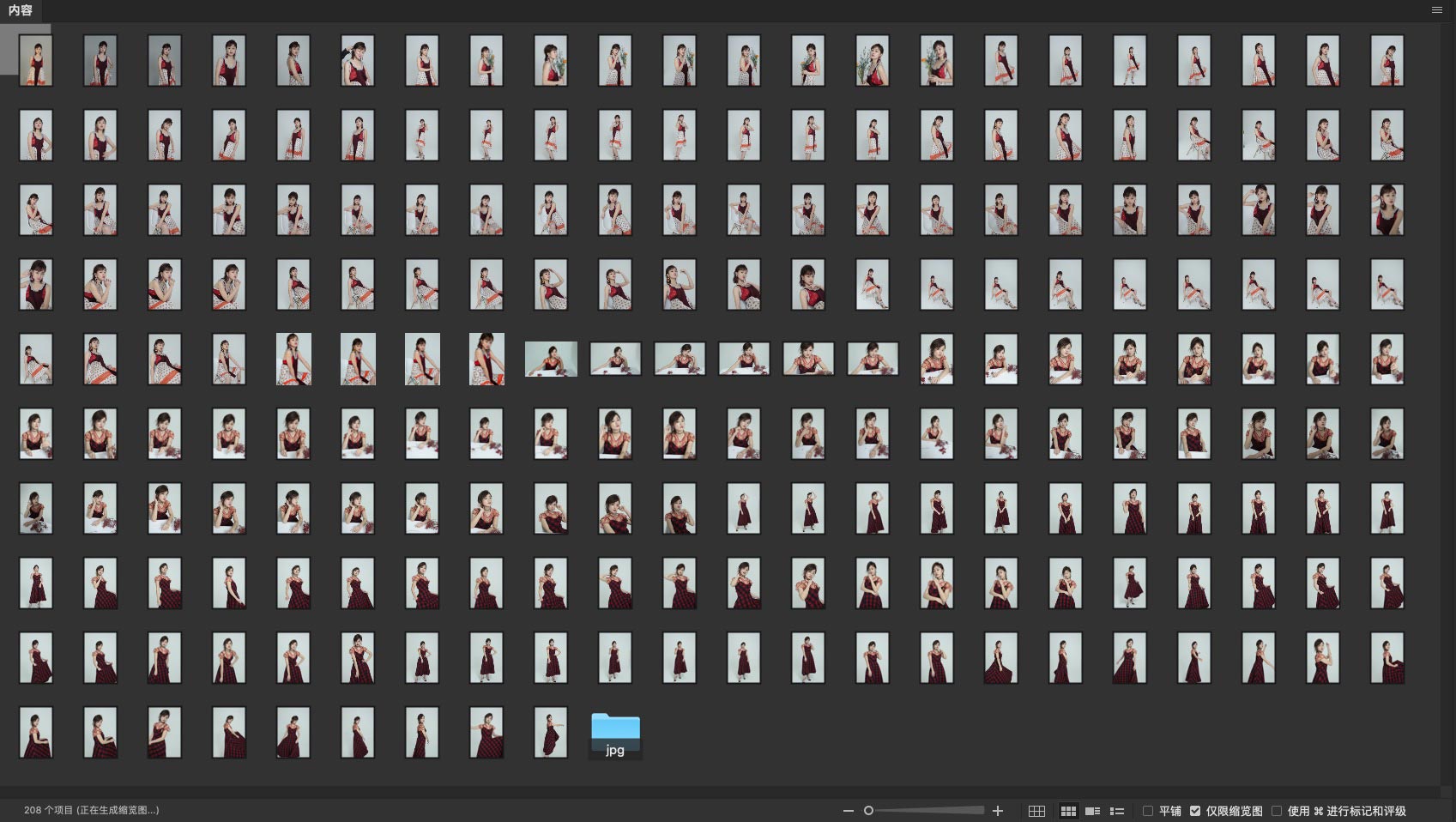Select the first photo thumbnail in top row
Screen dimensions: 1456x822
[x=36, y=60]
